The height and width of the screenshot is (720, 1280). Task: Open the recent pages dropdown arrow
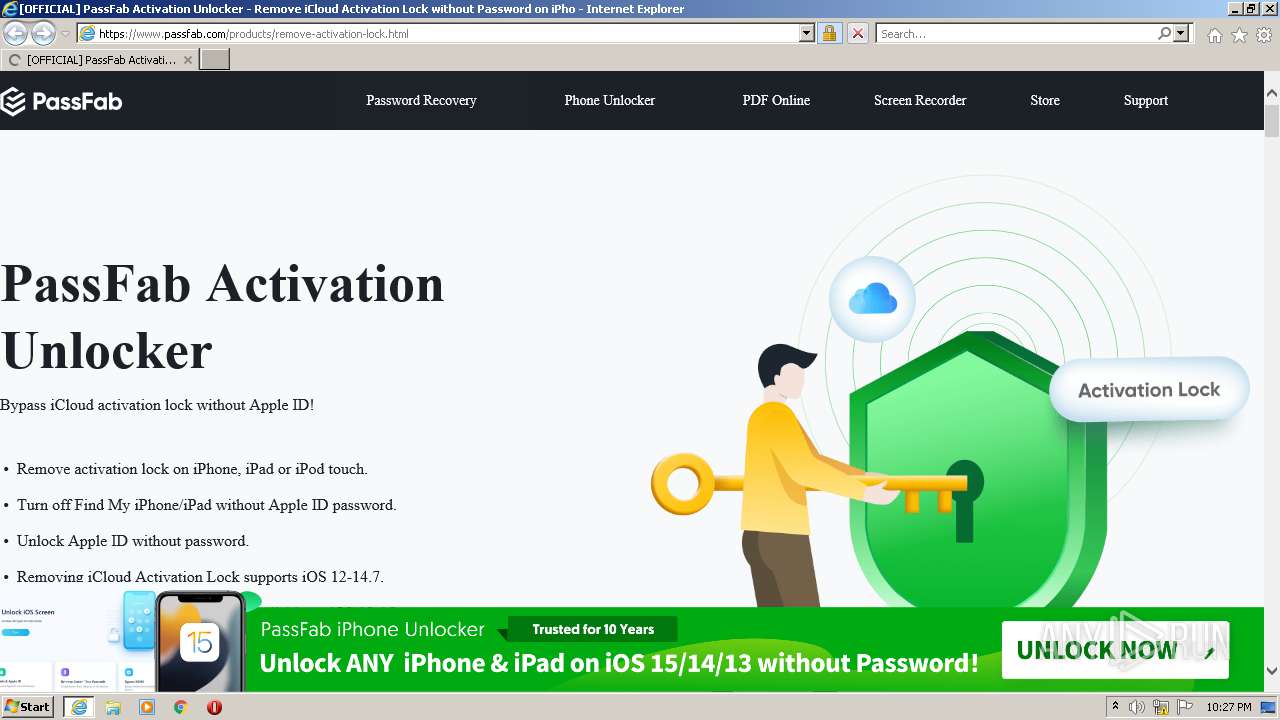pos(65,34)
